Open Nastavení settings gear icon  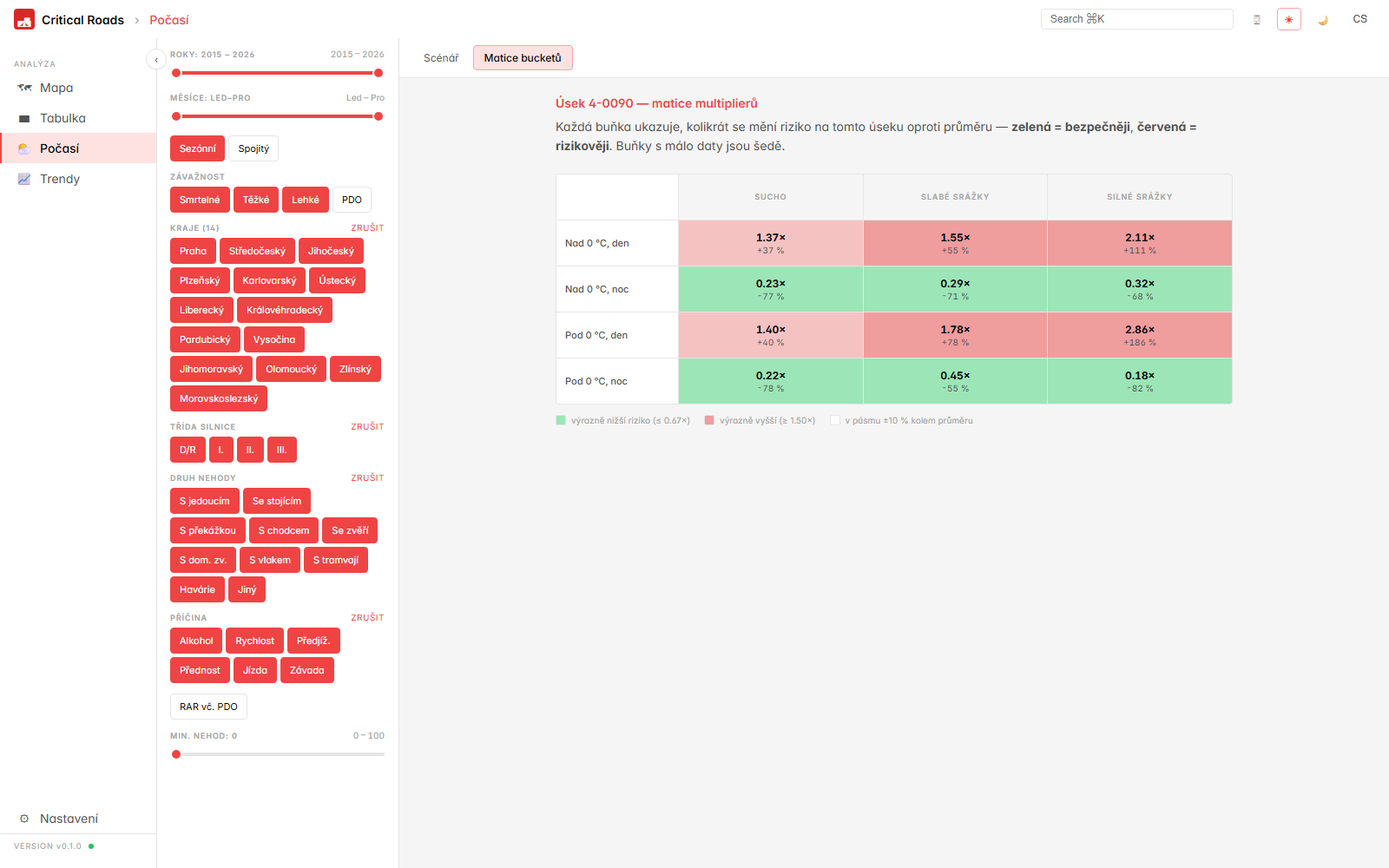24,819
